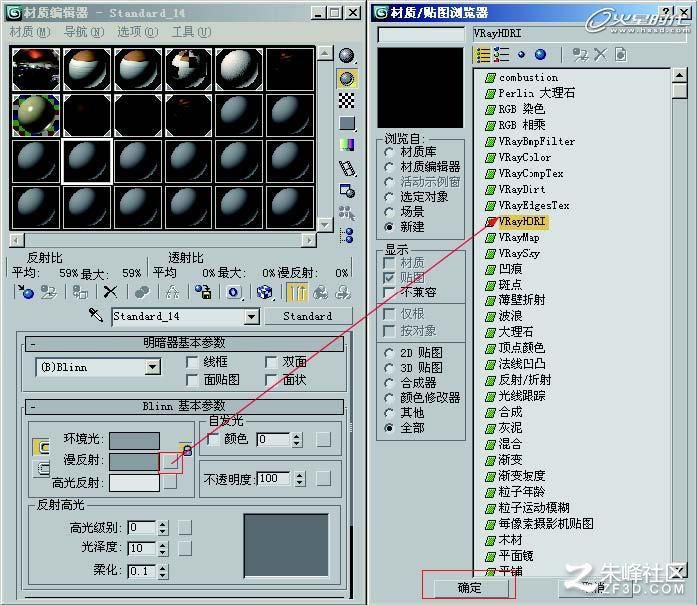Click the Select by Material icon
Image resolution: width=697 pixels, height=605 pixels.
[346, 213]
